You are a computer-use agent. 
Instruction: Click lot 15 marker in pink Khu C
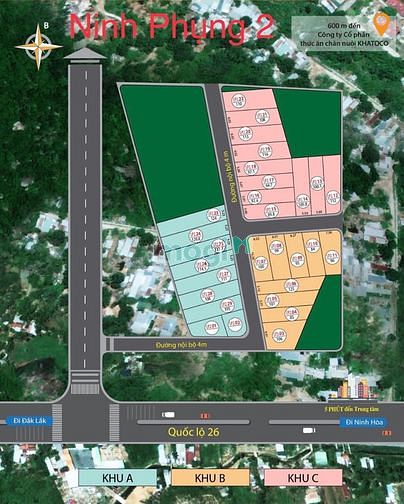pos(271,211)
